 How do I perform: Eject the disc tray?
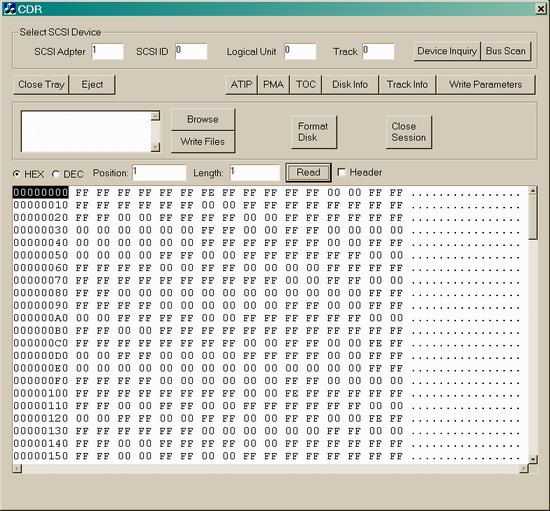point(92,85)
